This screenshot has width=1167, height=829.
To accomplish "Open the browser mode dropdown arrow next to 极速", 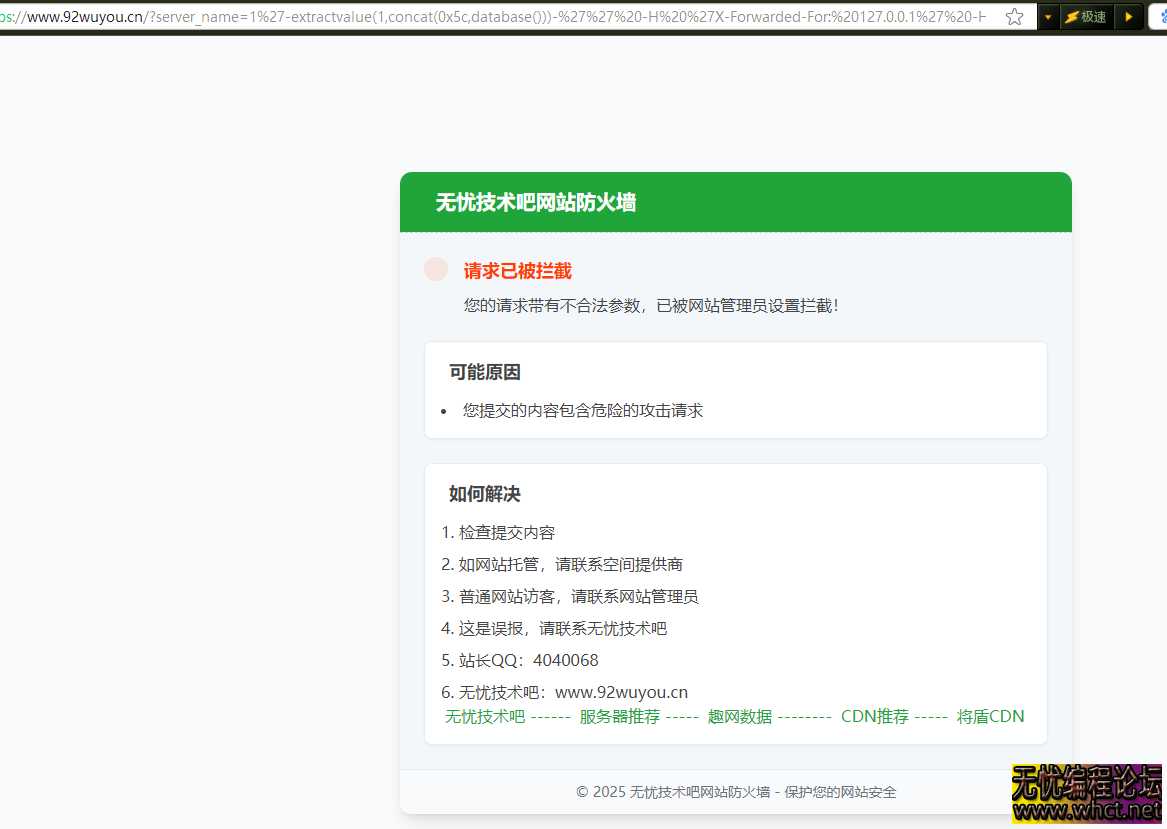I will [1046, 16].
